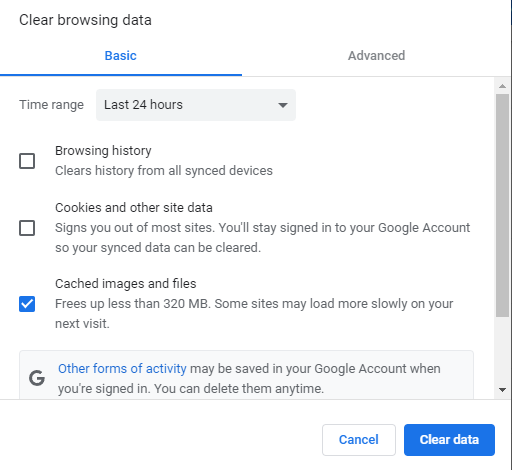Click the scrollbar track below the thumb
512x470 pixels.
tap(502, 350)
